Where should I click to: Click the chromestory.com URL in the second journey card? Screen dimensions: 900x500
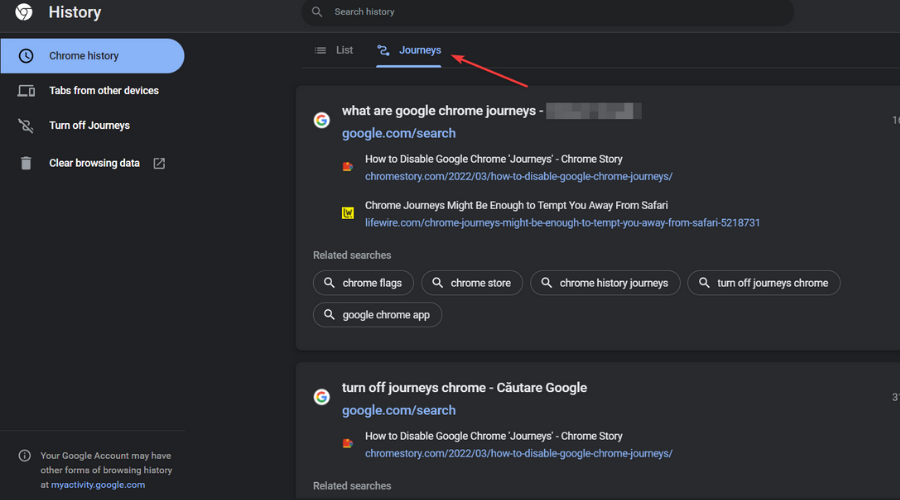click(519, 454)
